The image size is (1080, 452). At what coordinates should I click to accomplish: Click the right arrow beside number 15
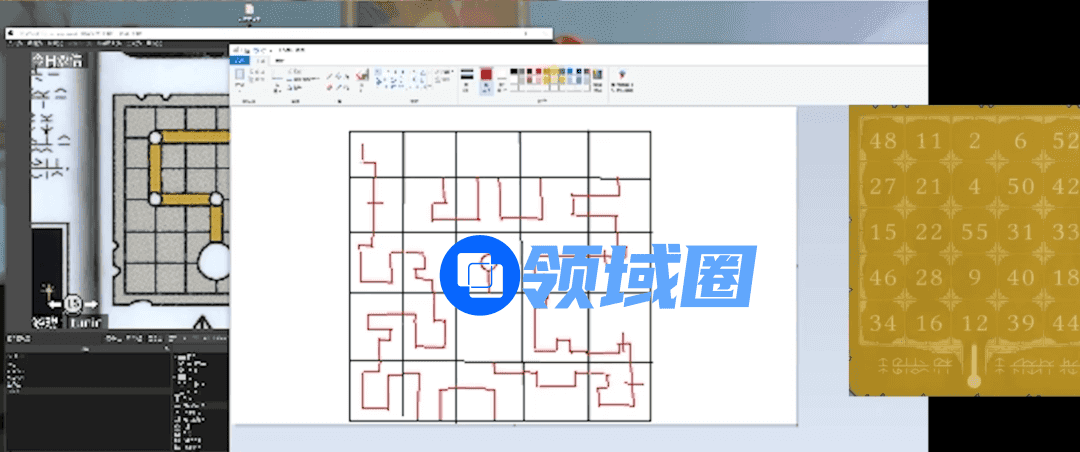(x=91, y=303)
